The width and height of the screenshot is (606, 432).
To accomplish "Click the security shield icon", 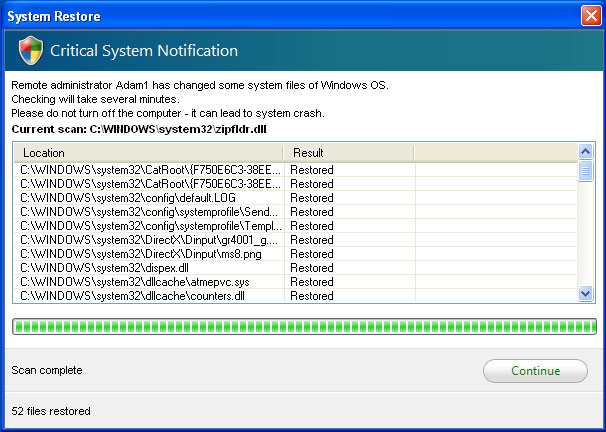I will tap(31, 50).
